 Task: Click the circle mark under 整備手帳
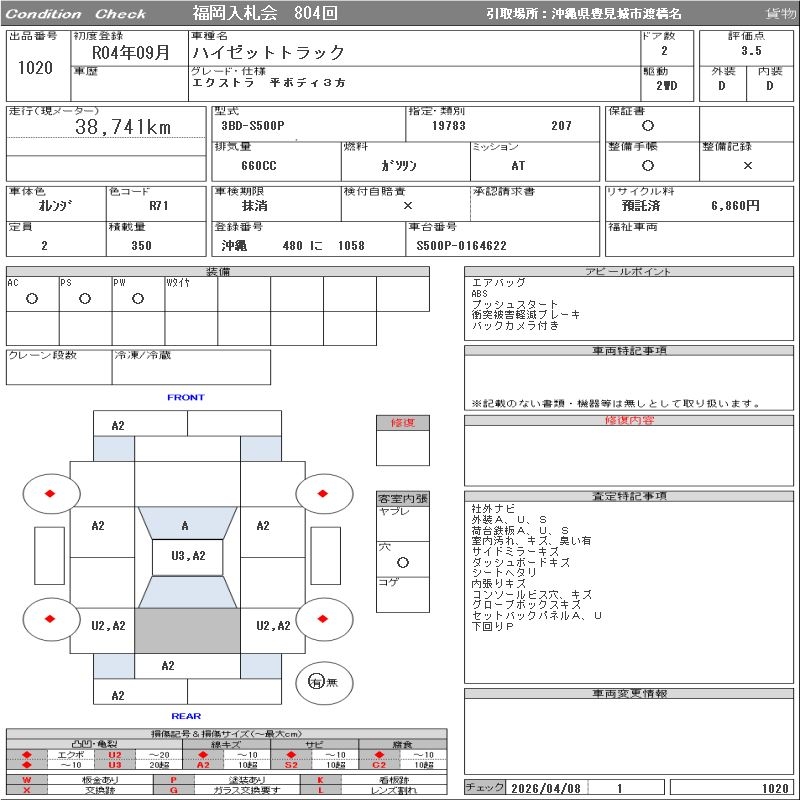coord(648,165)
